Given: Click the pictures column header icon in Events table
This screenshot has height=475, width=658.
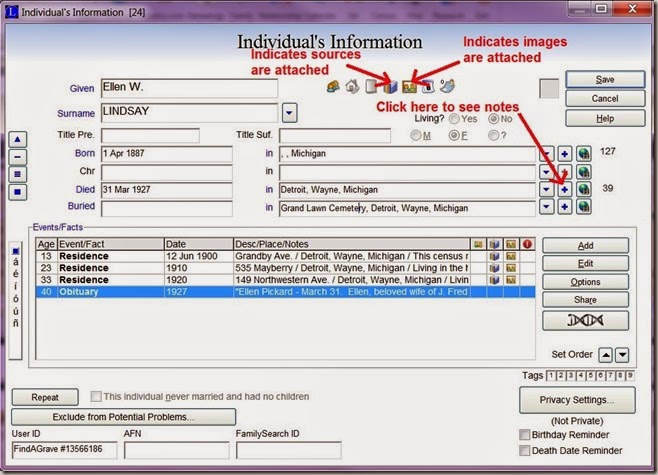Looking at the screenshot, I should coord(511,244).
